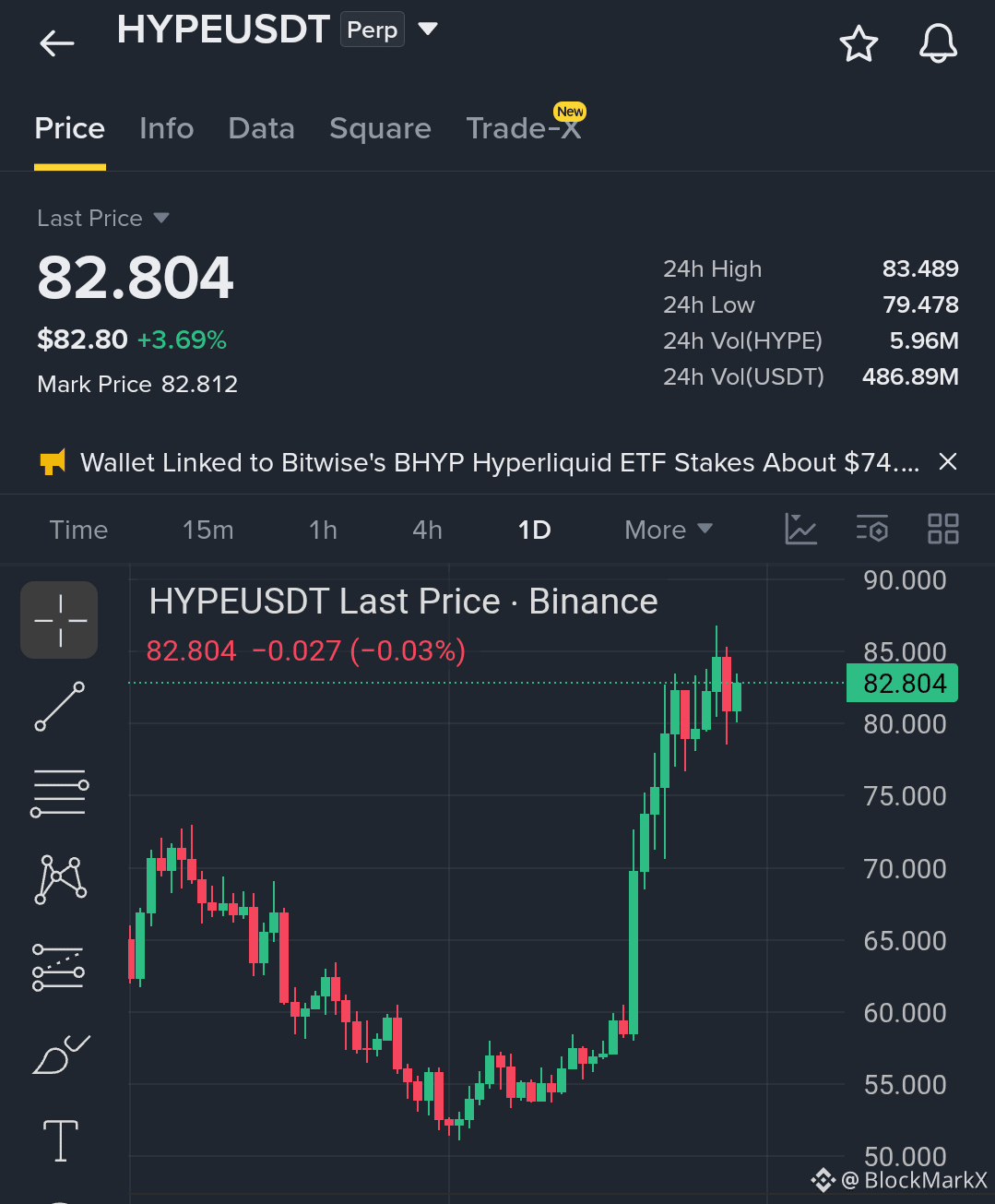Select the 1D chart interval
This screenshot has height=1204, width=995.
pyautogui.click(x=535, y=530)
